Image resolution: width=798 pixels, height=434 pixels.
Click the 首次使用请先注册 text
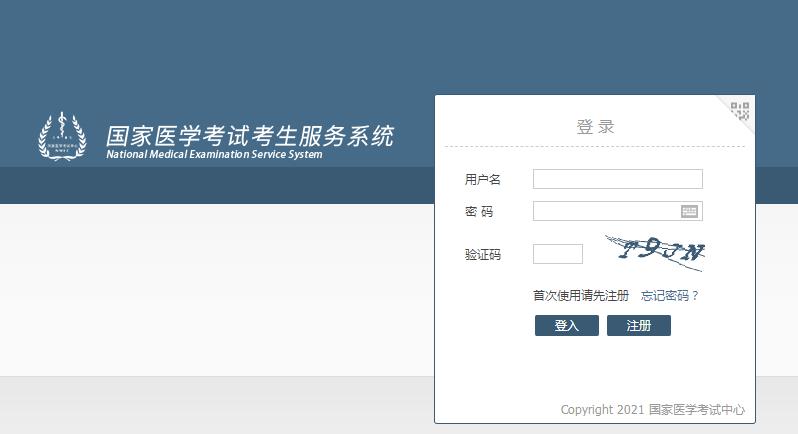pyautogui.click(x=581, y=296)
